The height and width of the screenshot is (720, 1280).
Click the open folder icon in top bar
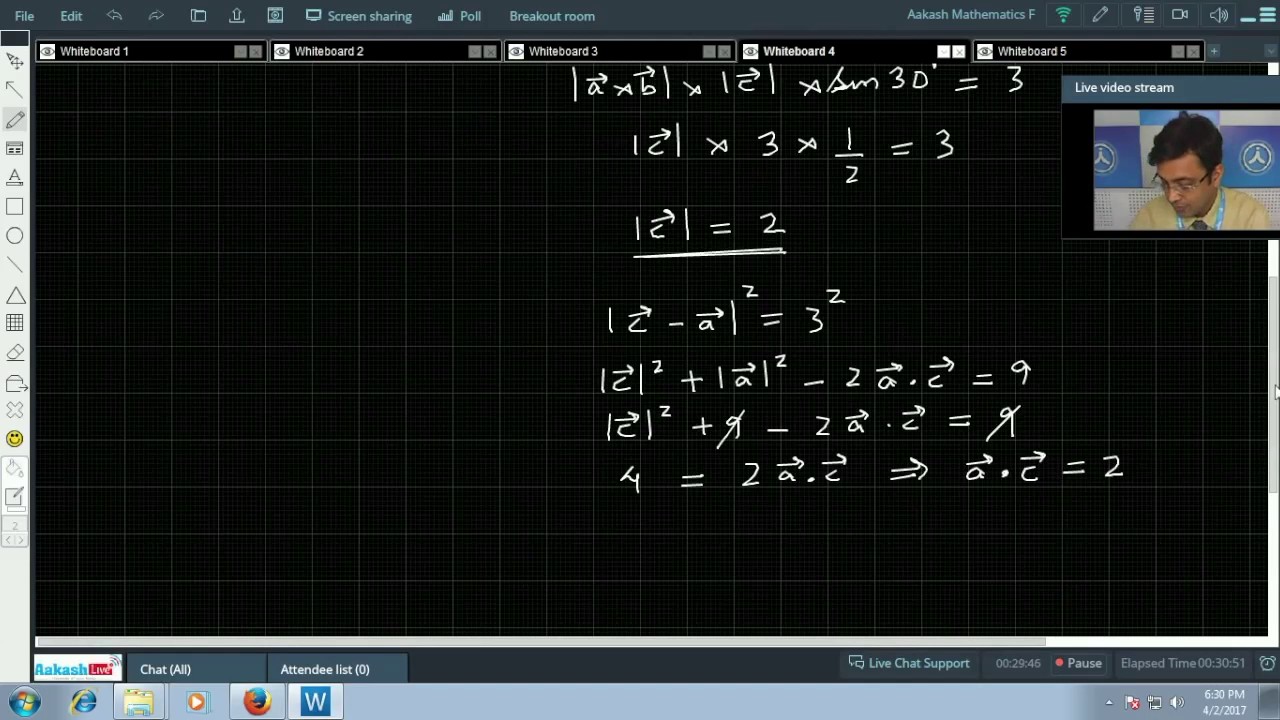pos(198,16)
